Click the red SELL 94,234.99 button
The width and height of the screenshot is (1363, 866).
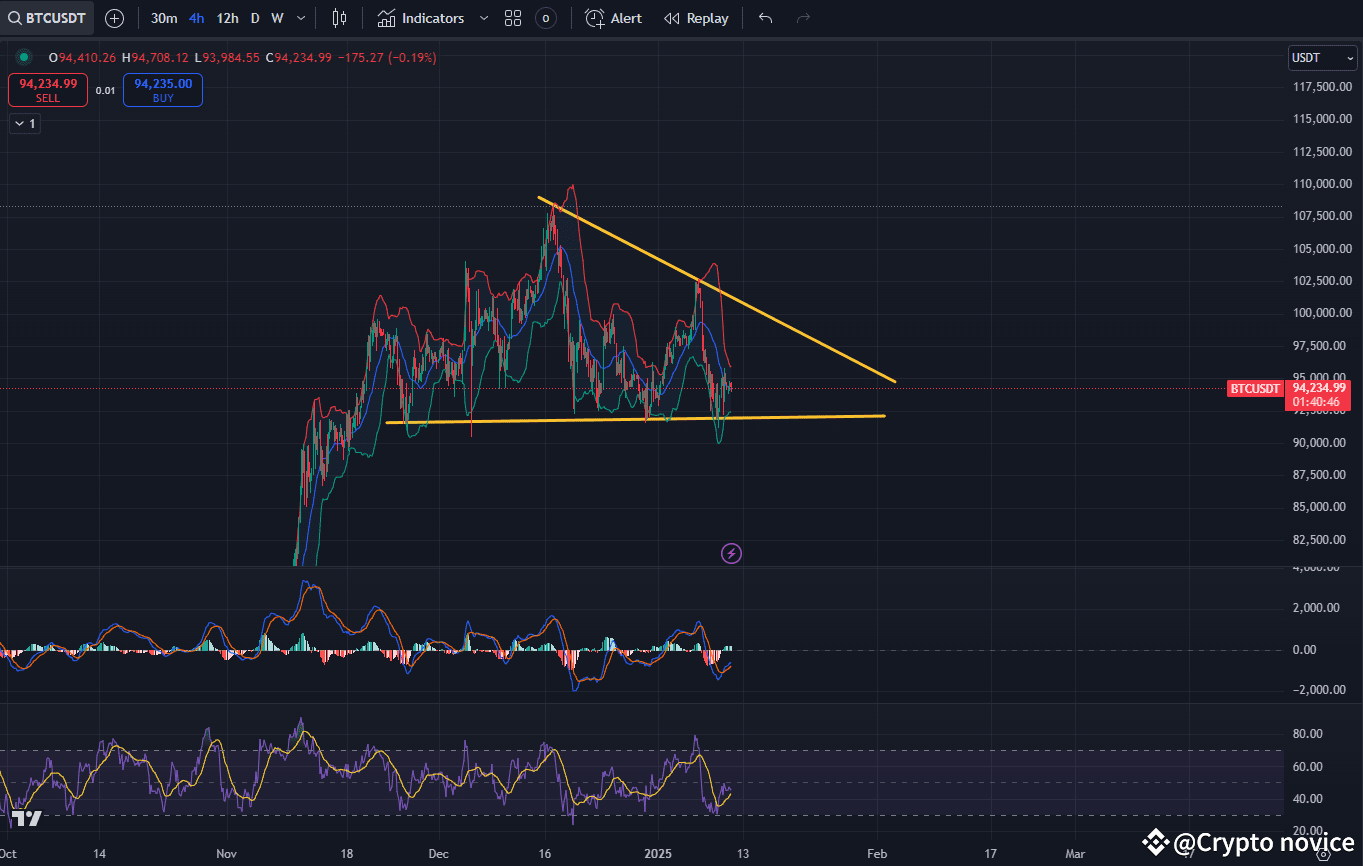(48, 90)
